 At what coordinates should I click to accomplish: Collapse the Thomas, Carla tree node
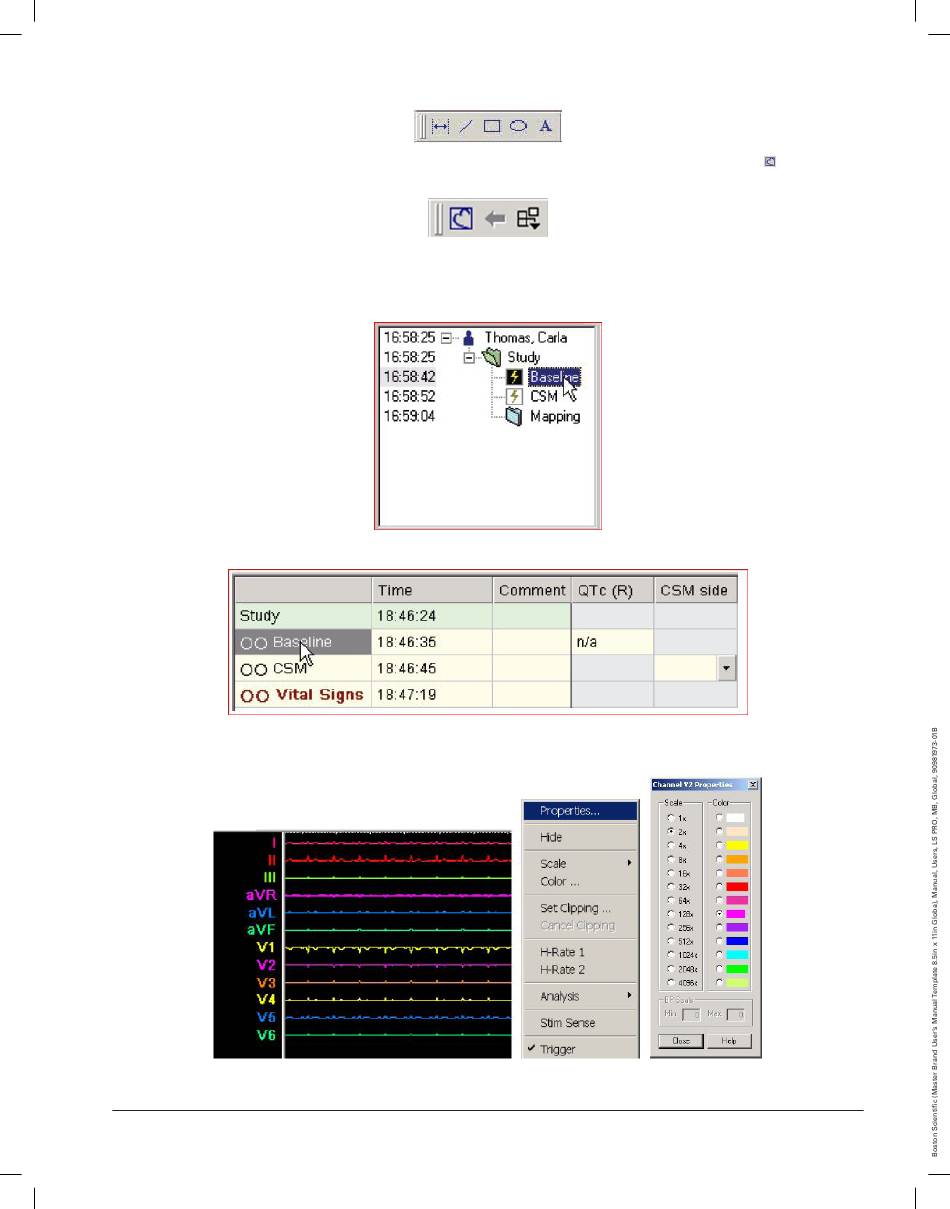tap(446, 338)
